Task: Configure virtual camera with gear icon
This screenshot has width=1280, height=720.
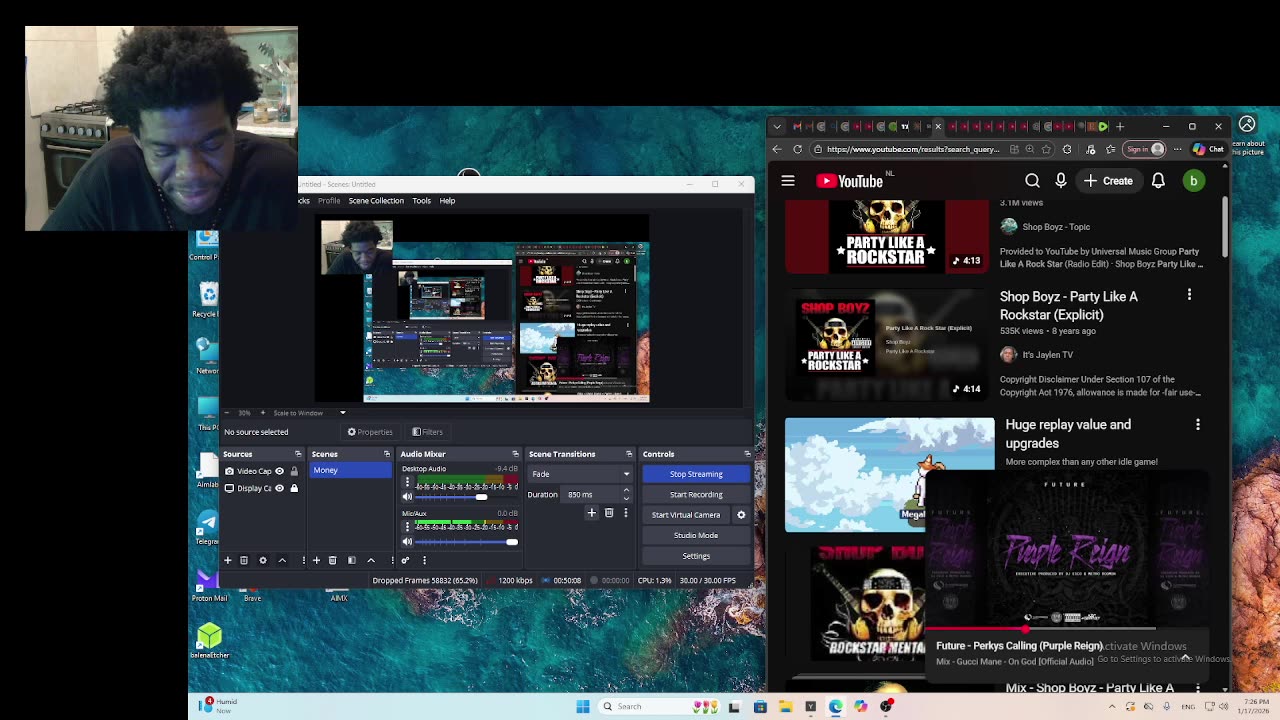Action: tap(741, 514)
